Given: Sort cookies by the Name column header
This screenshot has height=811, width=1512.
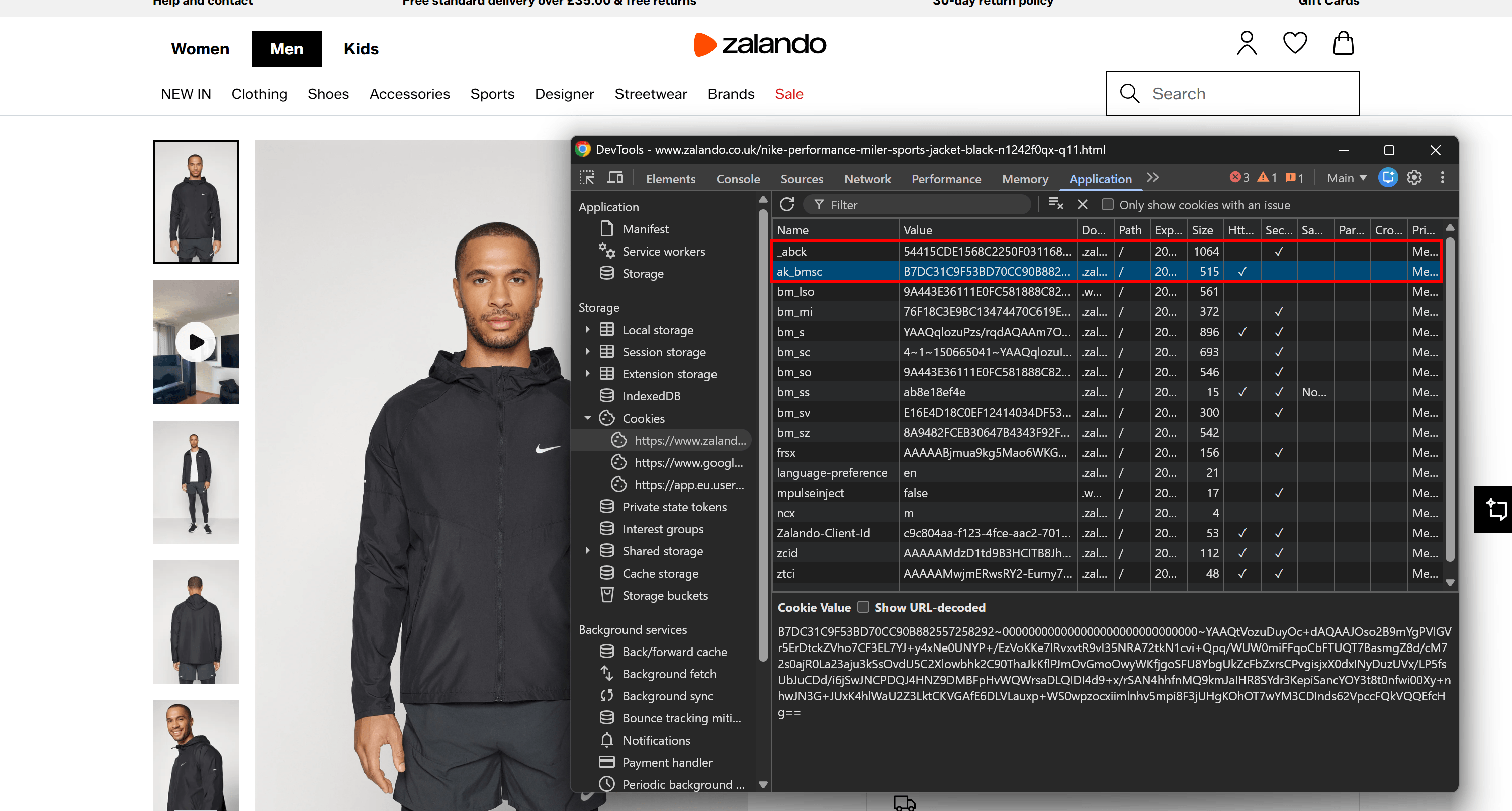Looking at the screenshot, I should pyautogui.click(x=835, y=230).
